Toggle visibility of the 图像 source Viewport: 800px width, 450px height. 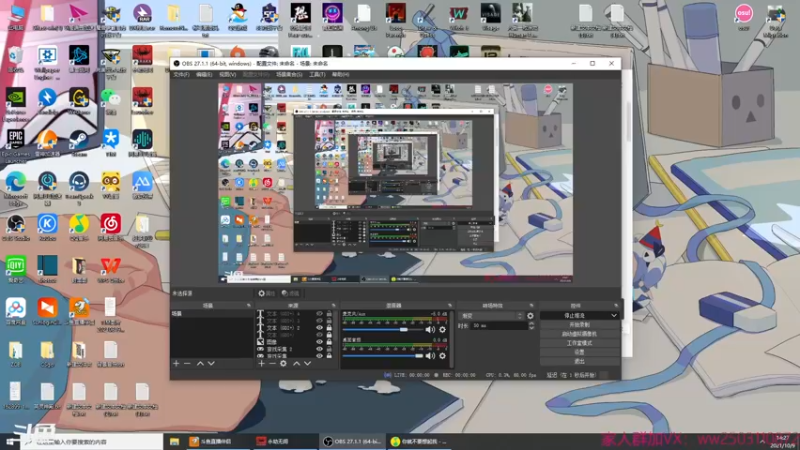coord(319,342)
